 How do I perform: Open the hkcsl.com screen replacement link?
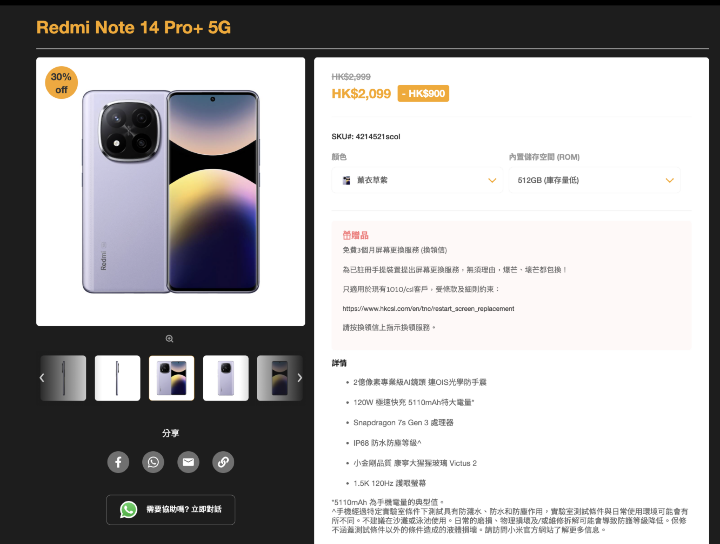[x=428, y=308]
